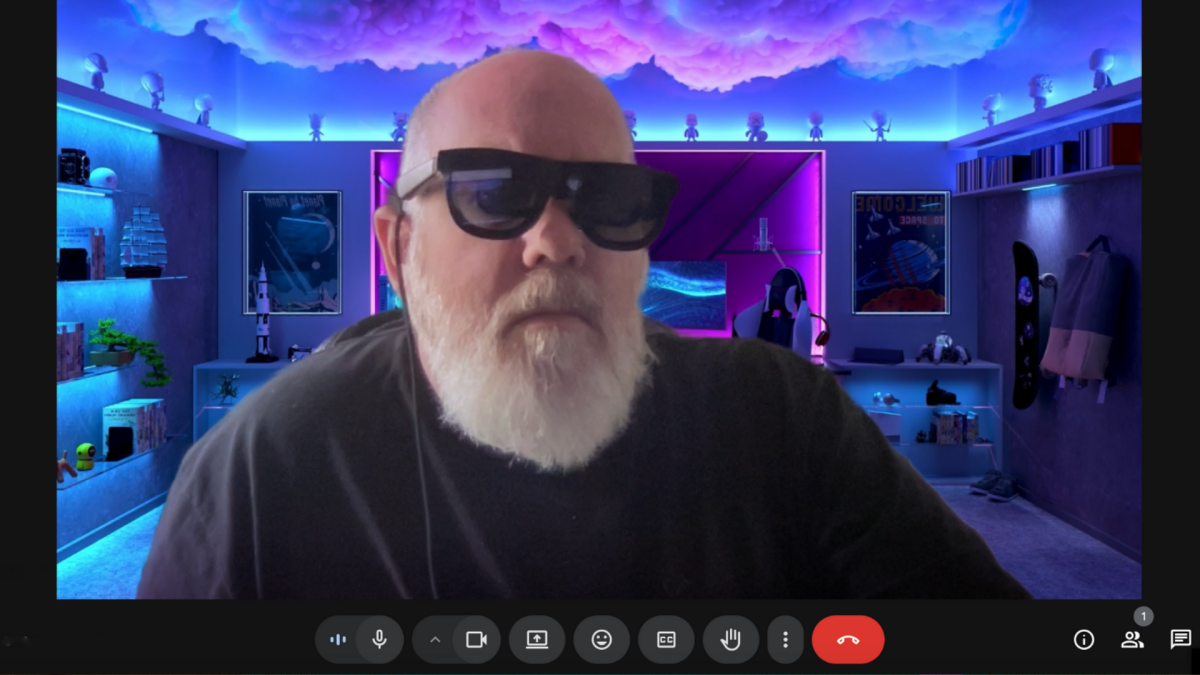Open the in-call chat
This screenshot has height=675, width=1200.
coord(1180,640)
